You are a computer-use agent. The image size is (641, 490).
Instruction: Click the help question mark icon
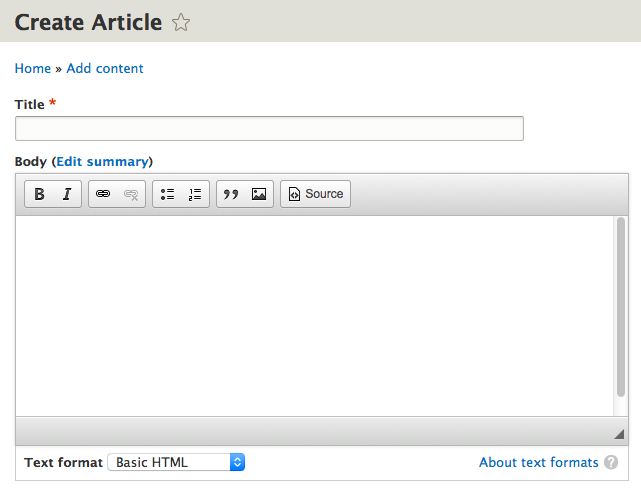[611, 463]
